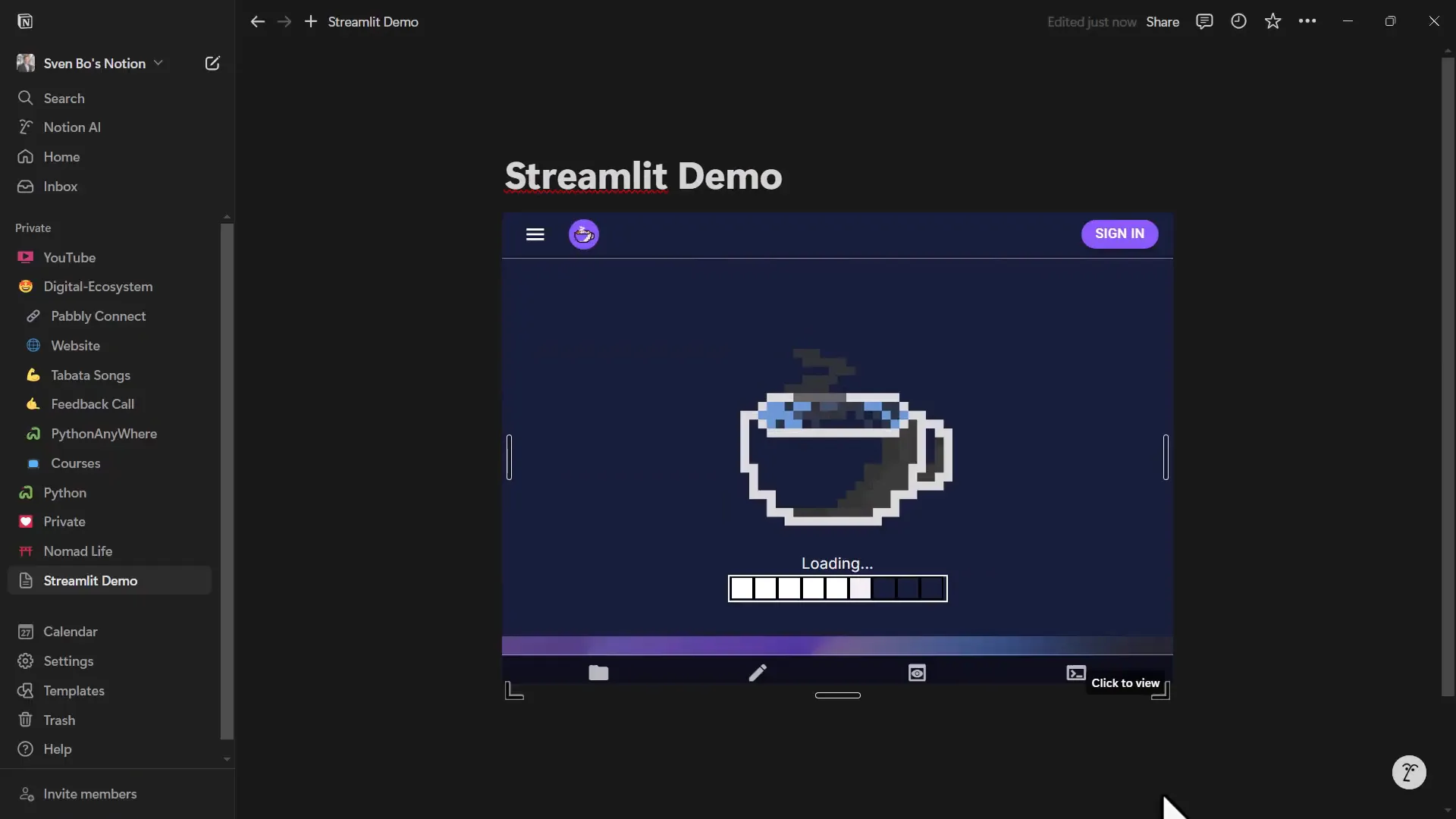The height and width of the screenshot is (819, 1456).
Task: Click the new page compose icon
Action: (x=212, y=64)
